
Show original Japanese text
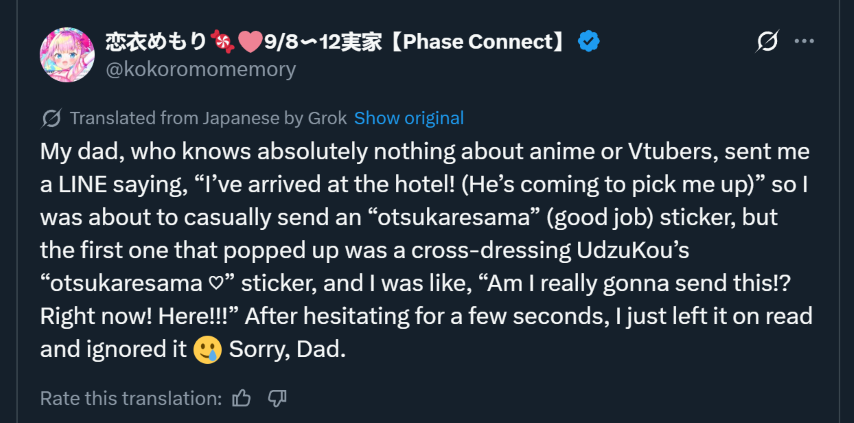click(x=408, y=118)
